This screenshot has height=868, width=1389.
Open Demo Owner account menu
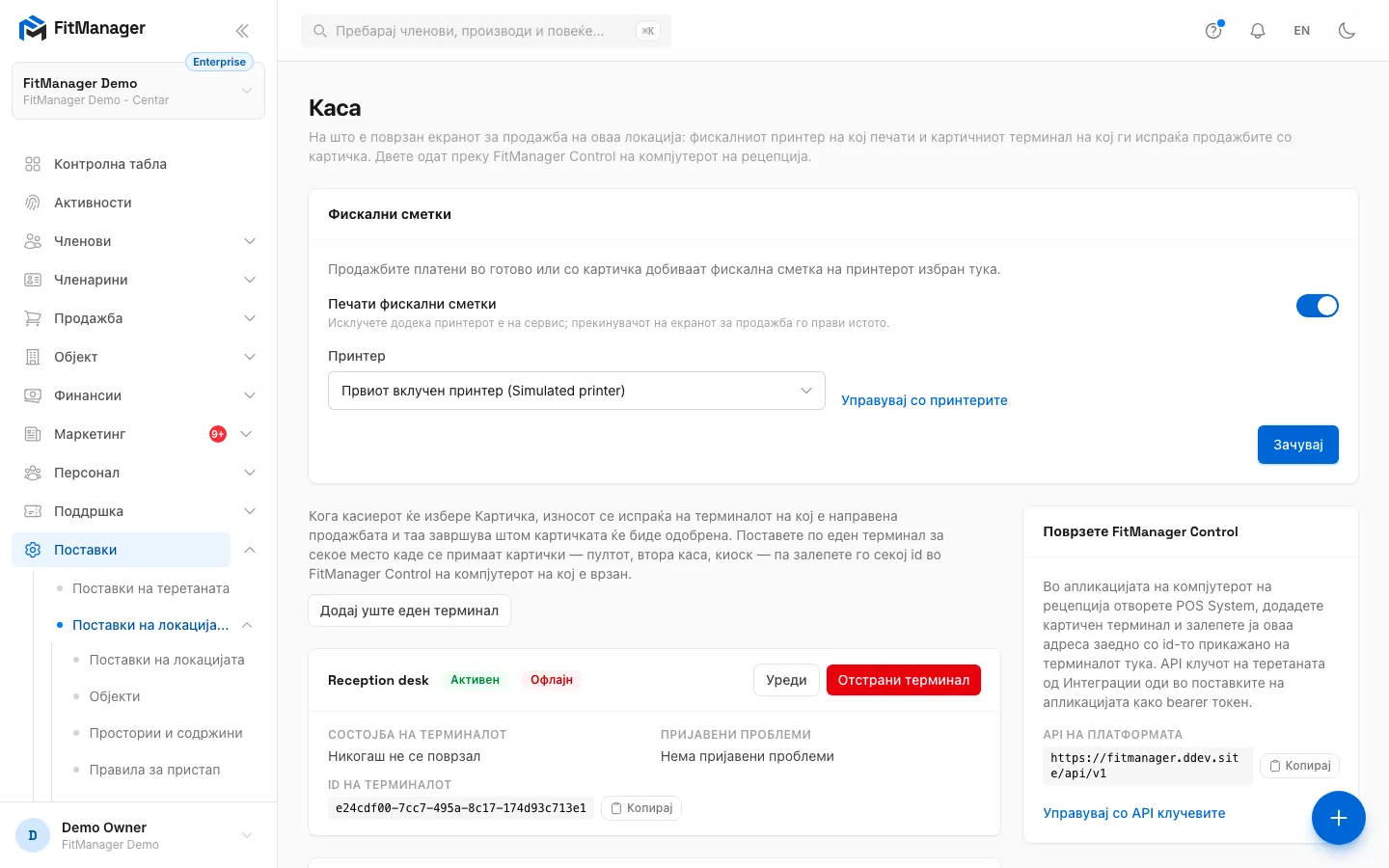138,835
